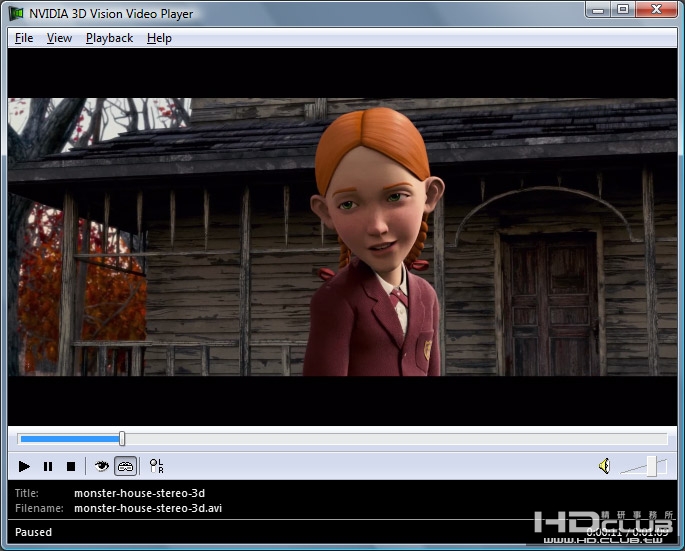Screen dimensions: 685x551
Task: Mute audio with the speaker icon
Action: [605, 466]
